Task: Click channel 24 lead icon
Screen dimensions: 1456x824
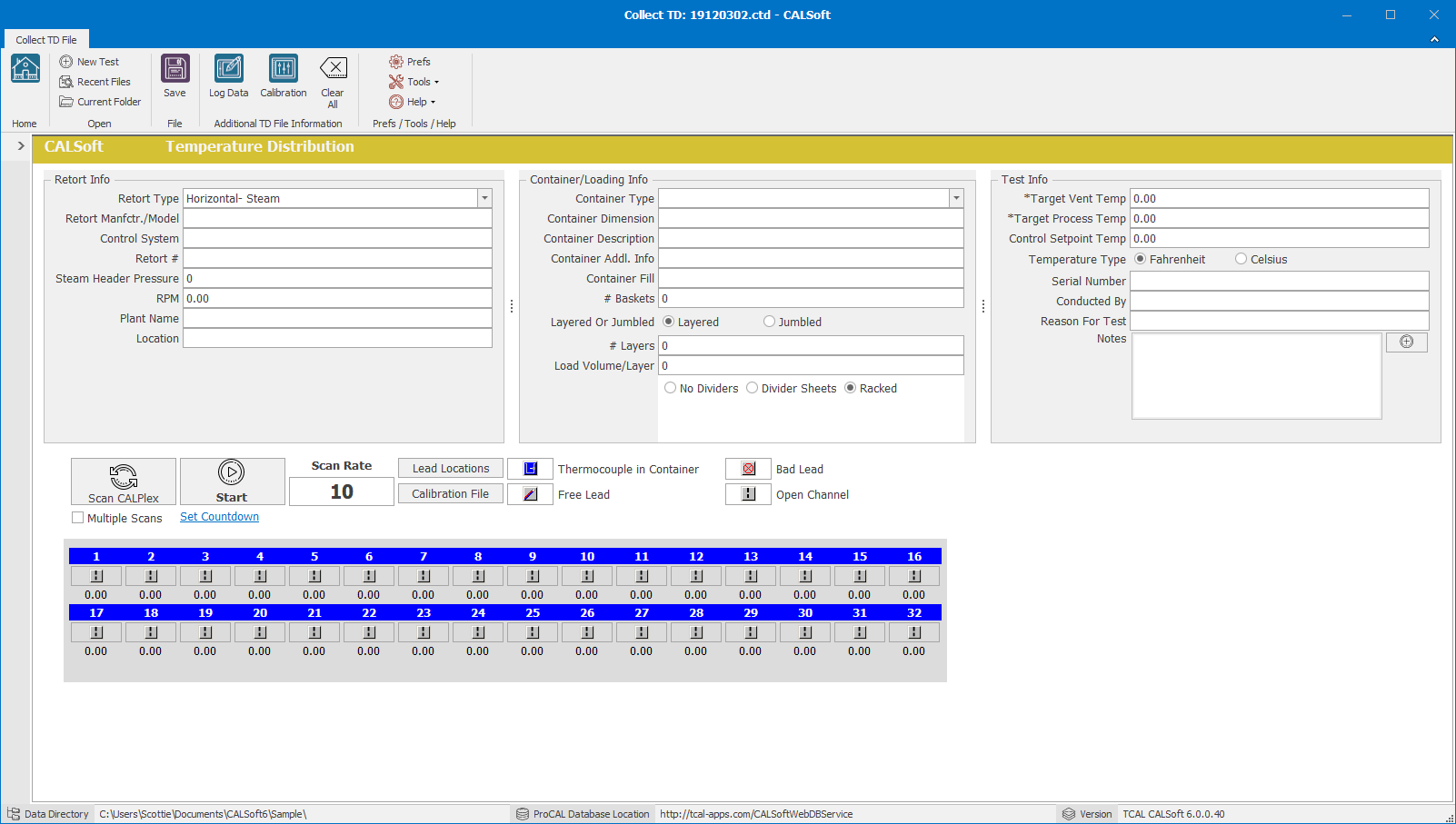Action: tap(478, 632)
